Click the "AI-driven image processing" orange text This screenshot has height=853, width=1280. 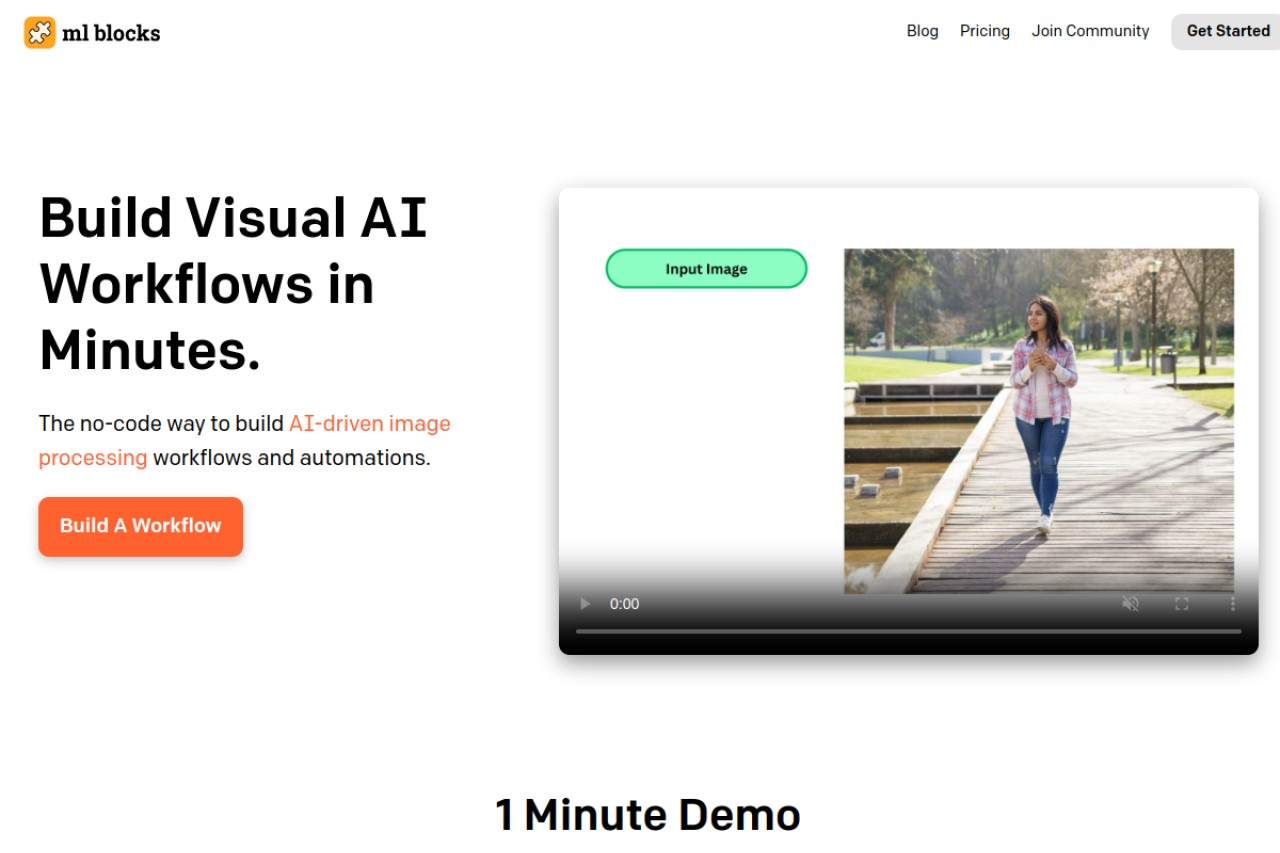[x=245, y=440]
